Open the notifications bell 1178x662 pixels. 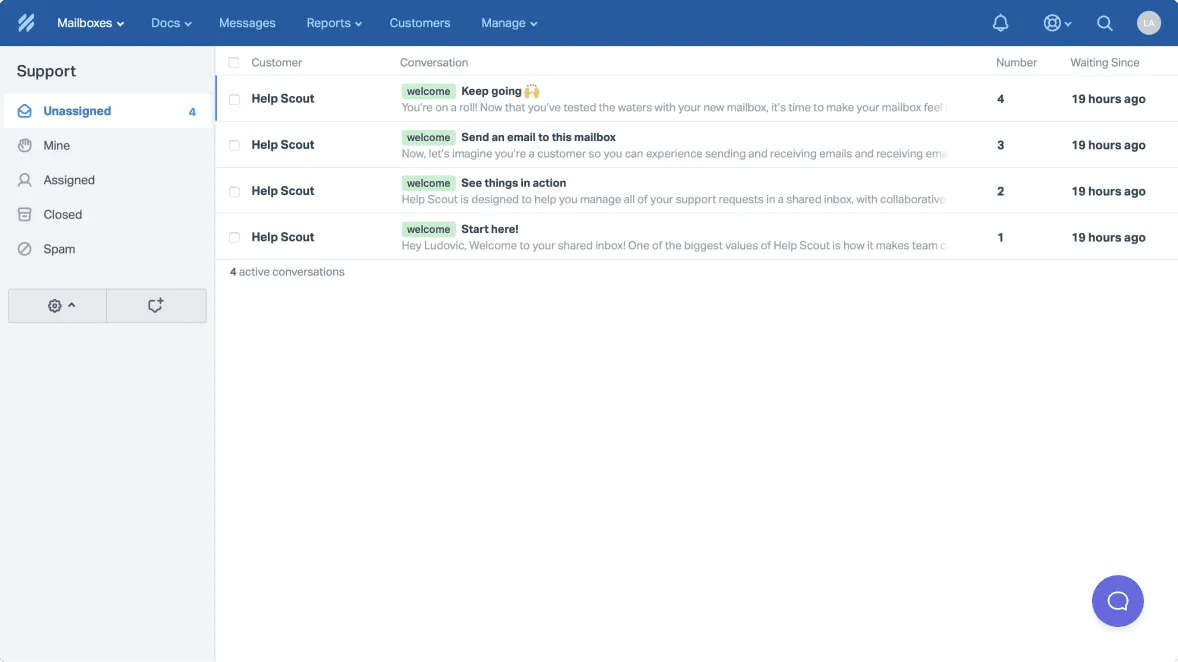pyautogui.click(x=1000, y=23)
